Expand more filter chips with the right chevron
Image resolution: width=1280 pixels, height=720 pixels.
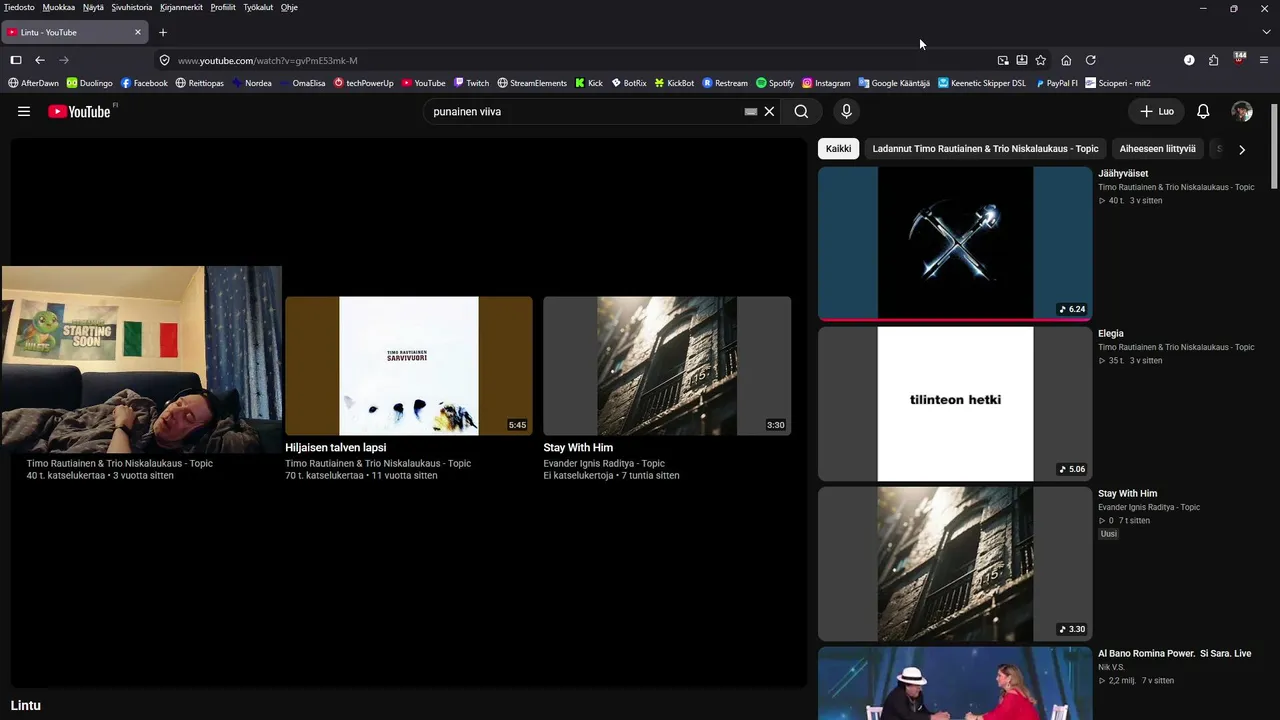pos(1242,149)
